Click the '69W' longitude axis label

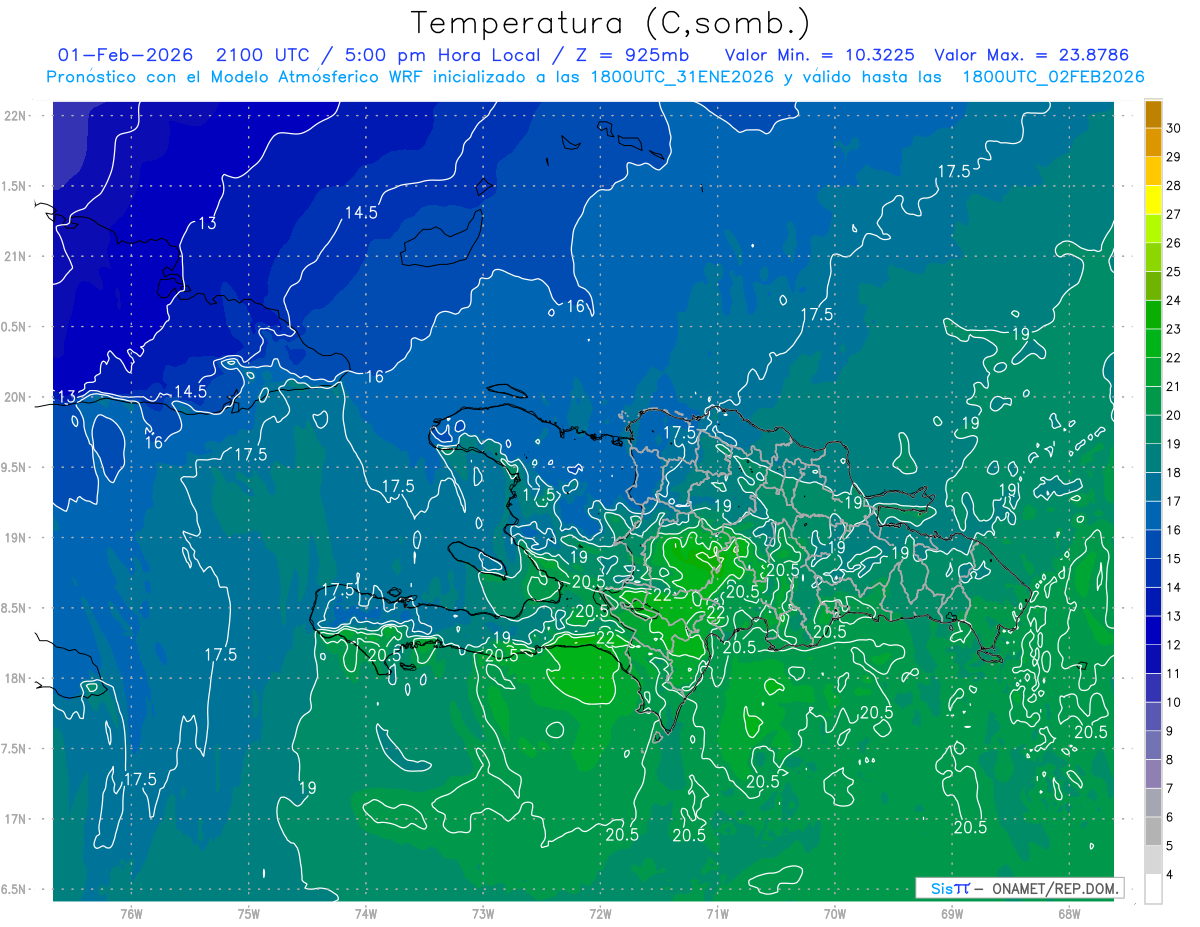pos(952,913)
